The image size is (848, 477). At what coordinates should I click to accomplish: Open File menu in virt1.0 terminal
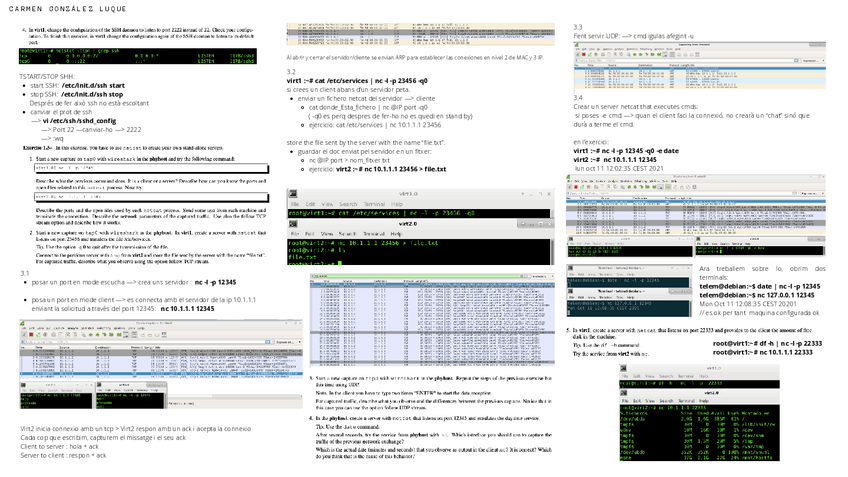pos(295,204)
